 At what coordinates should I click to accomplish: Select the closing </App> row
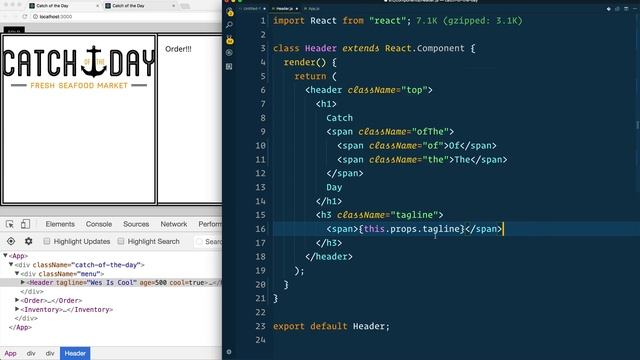click(x=20, y=327)
